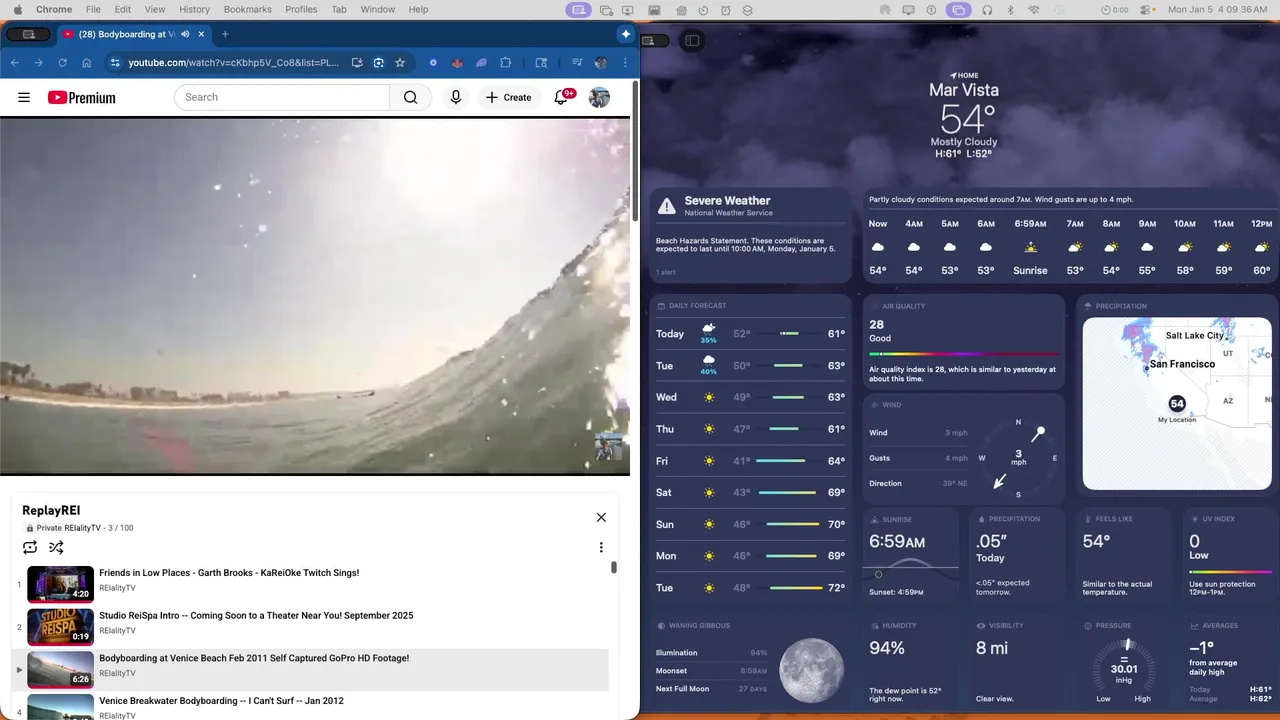Open YouTube hamburger guide menu

pos(24,97)
